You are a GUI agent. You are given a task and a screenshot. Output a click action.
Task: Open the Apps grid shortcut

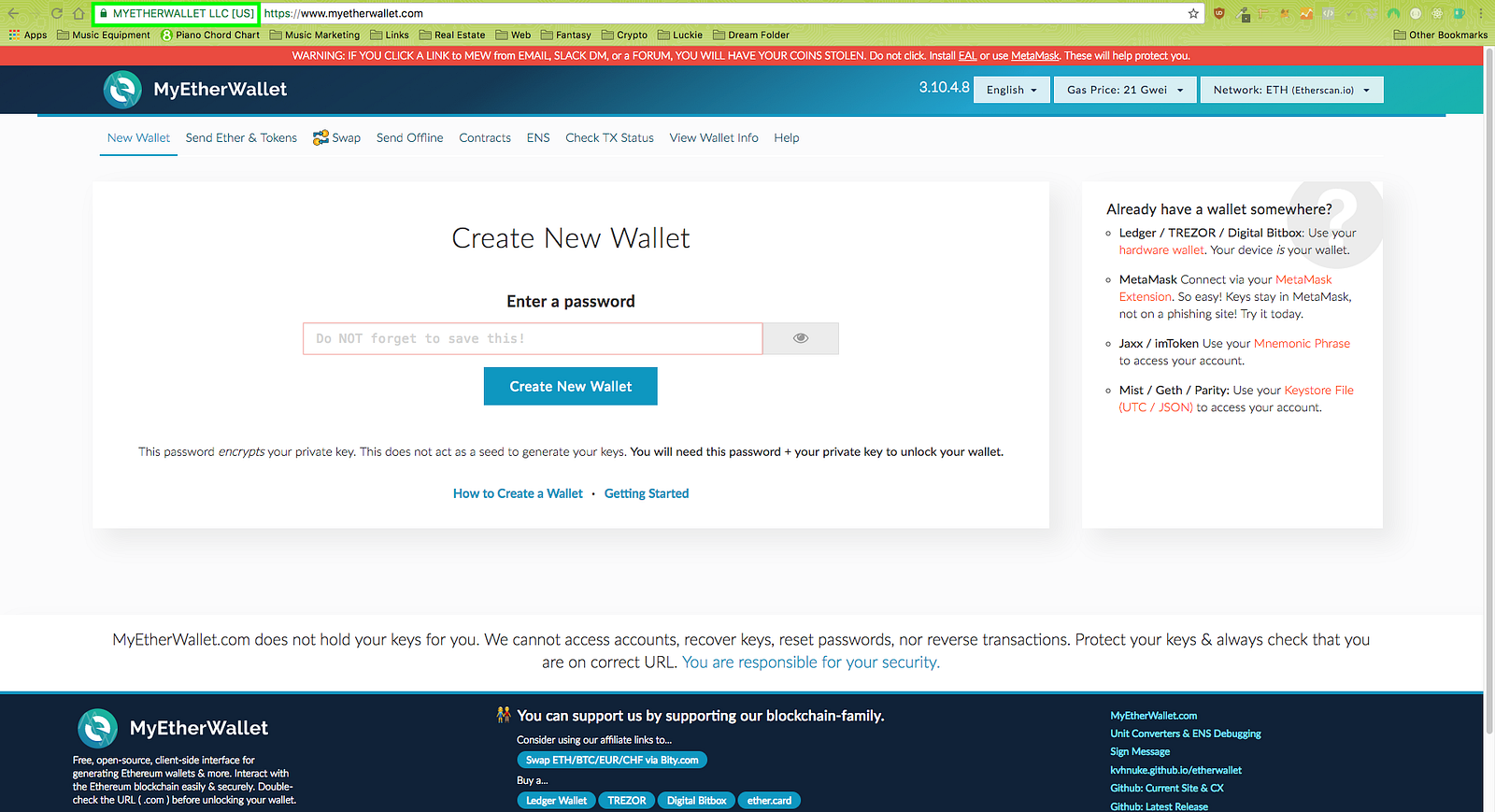click(28, 36)
